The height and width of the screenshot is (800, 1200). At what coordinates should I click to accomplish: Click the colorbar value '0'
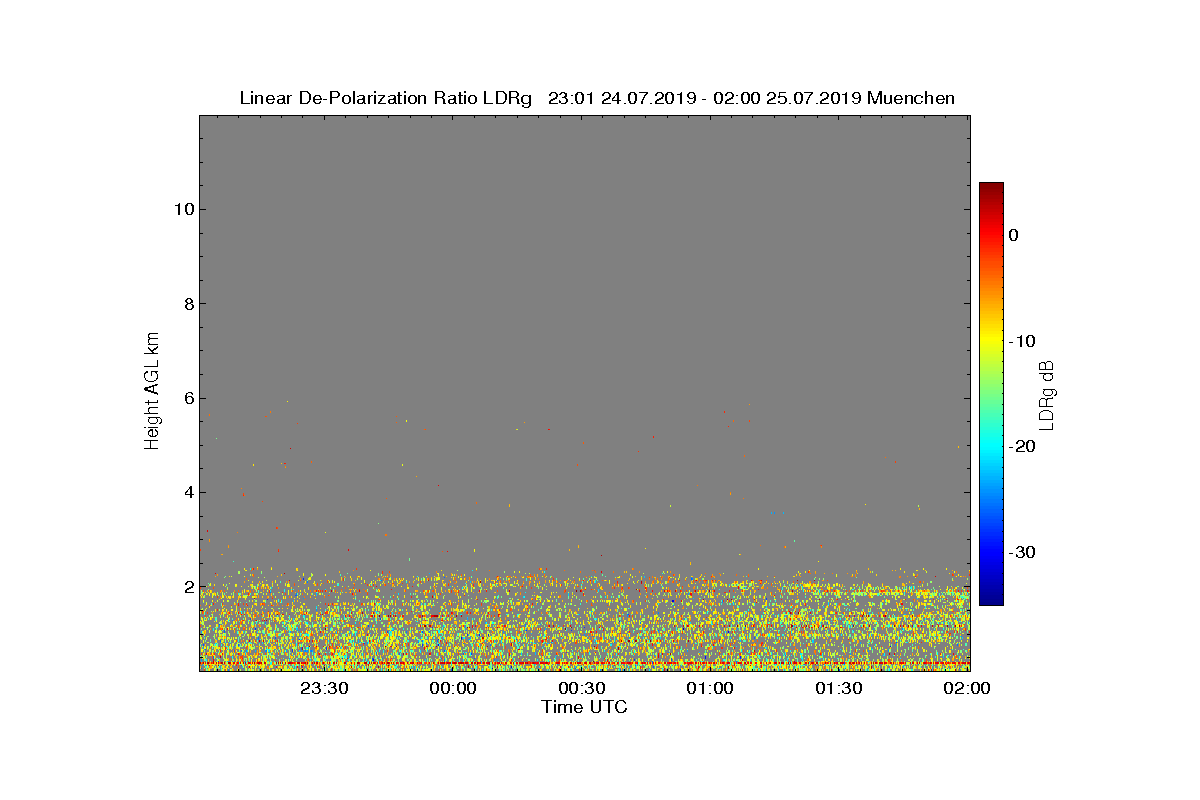pyautogui.click(x=1013, y=235)
